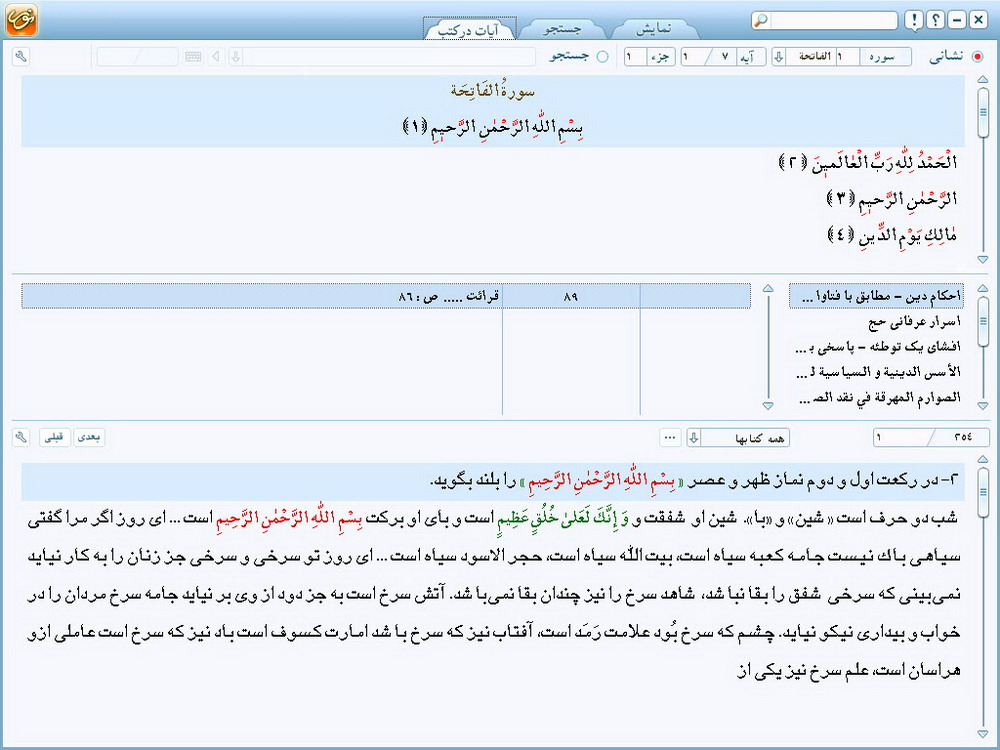The height and width of the screenshot is (750, 1000).
Task: Open the الفاتحة surah dropdown
Action: coord(779,57)
